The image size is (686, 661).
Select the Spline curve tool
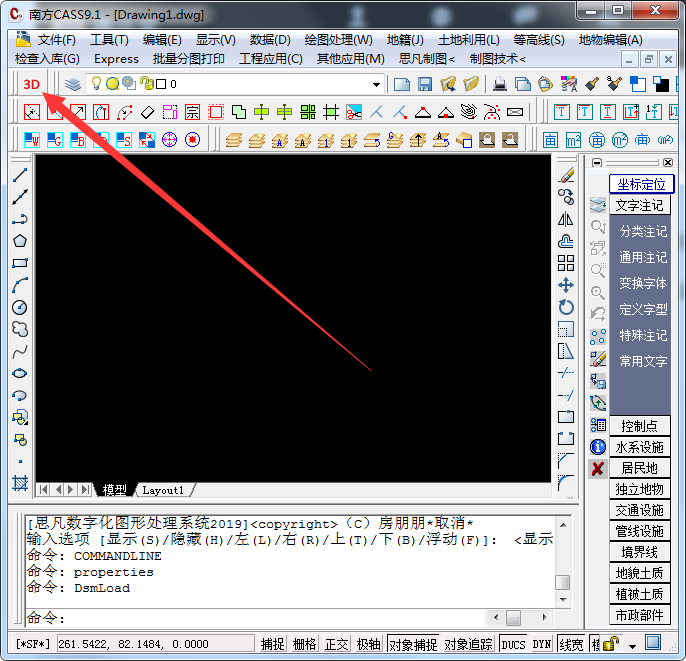coord(20,351)
